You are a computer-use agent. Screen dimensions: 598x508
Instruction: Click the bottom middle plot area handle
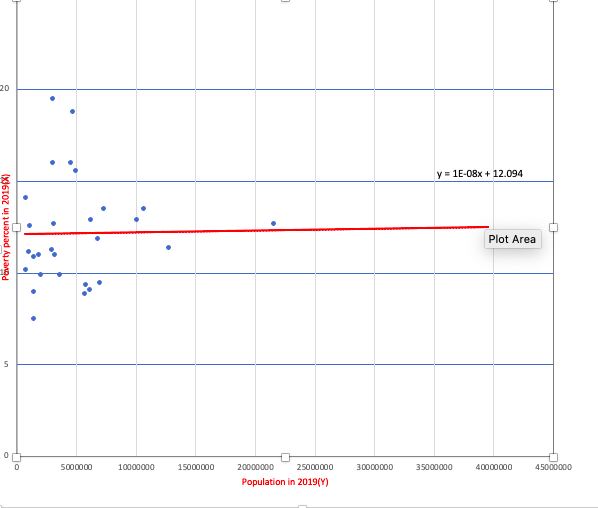coord(285,457)
